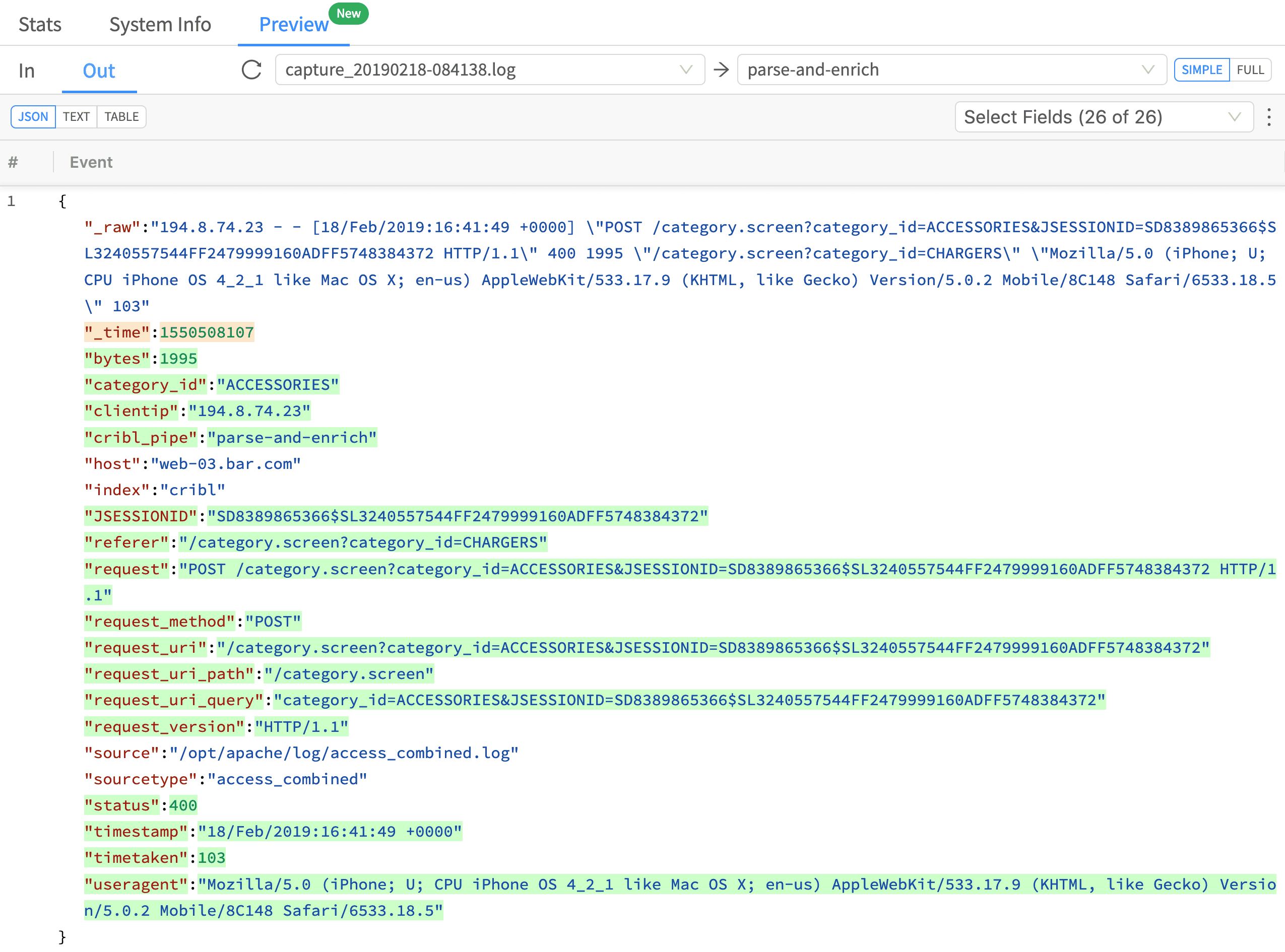This screenshot has height=952, width=1285.
Task: Click the Event column header
Action: point(91,163)
